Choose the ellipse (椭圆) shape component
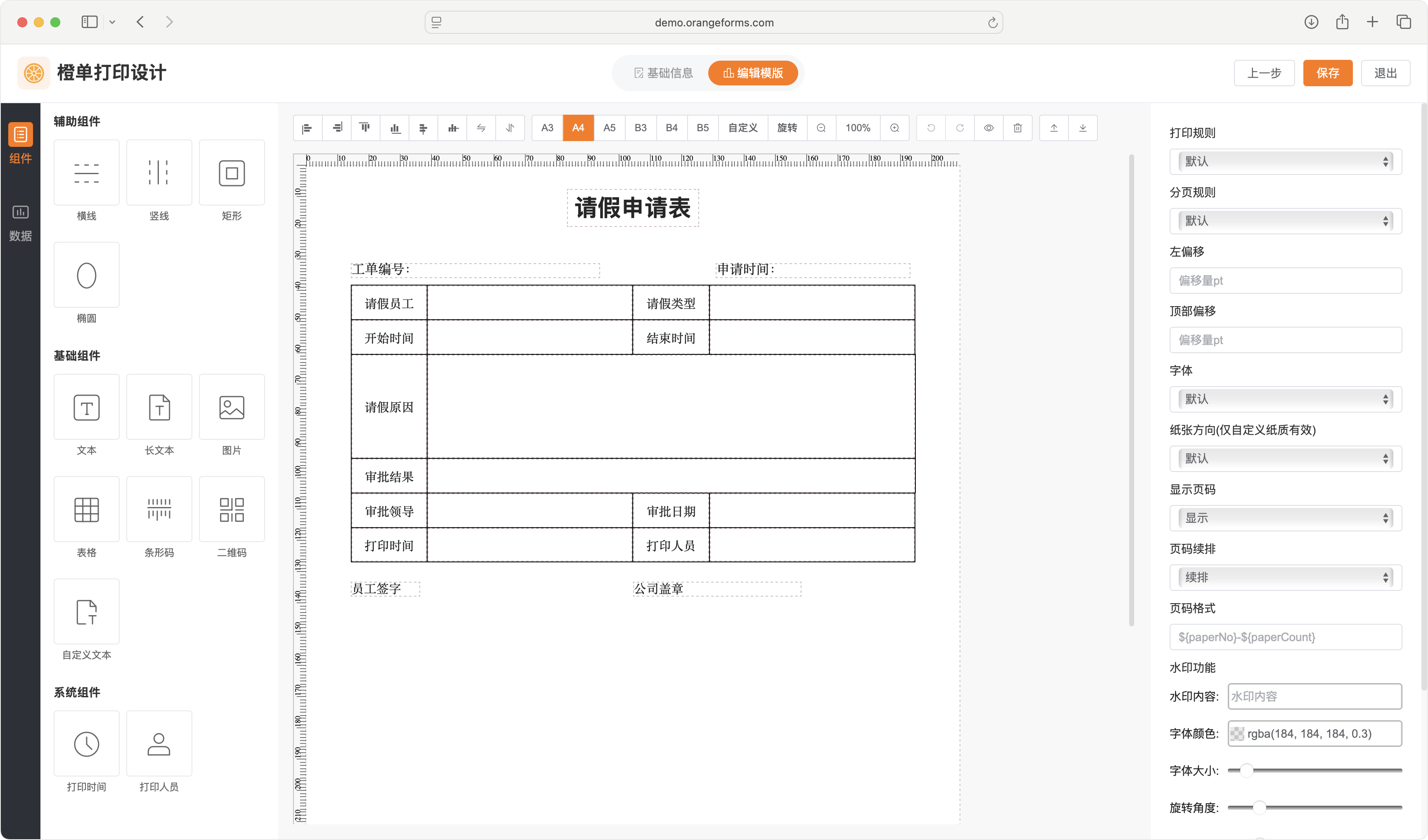Screen dimensions: 1428x840 [86, 275]
